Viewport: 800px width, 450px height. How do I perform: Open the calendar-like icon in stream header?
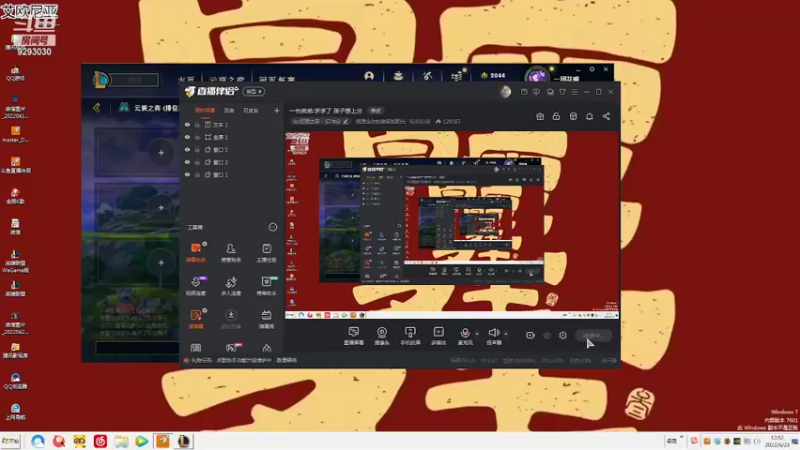[573, 116]
